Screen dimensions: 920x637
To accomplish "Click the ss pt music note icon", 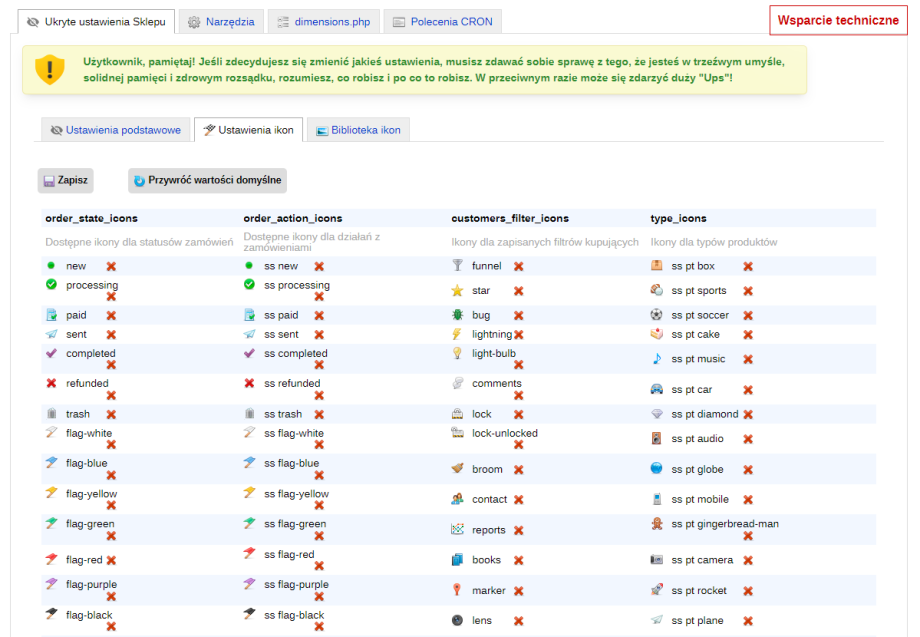I will pos(657,359).
